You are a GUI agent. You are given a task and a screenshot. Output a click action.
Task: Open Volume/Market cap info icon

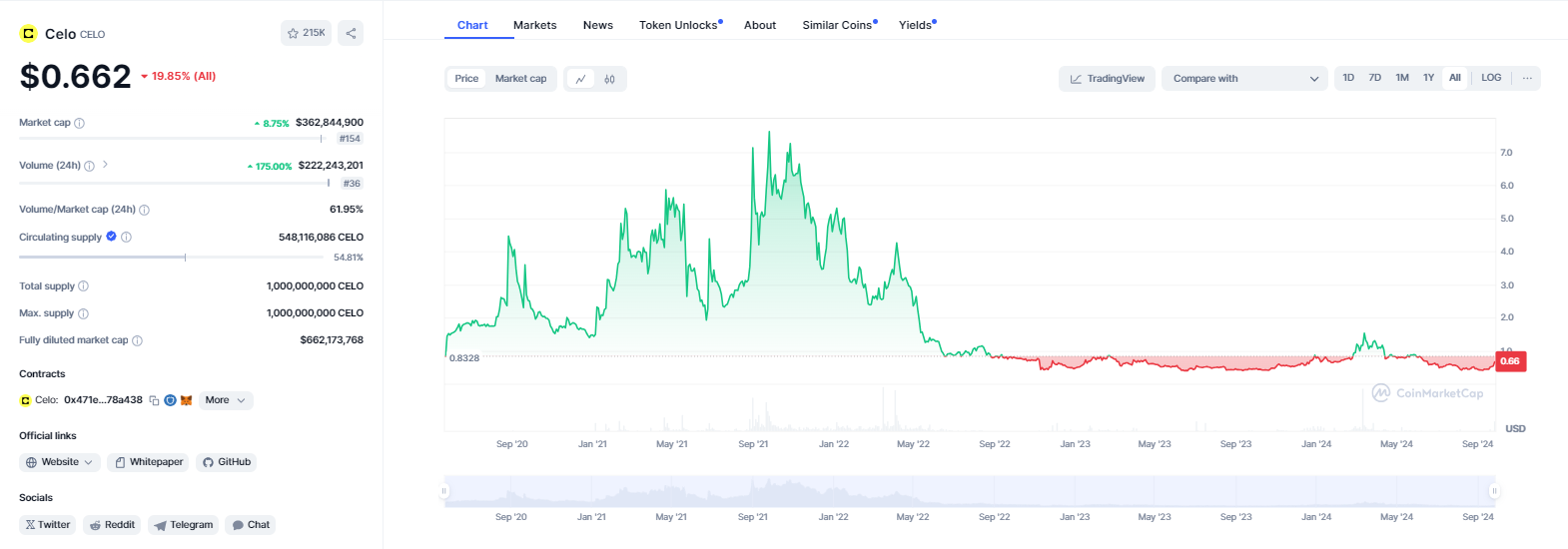click(x=145, y=210)
